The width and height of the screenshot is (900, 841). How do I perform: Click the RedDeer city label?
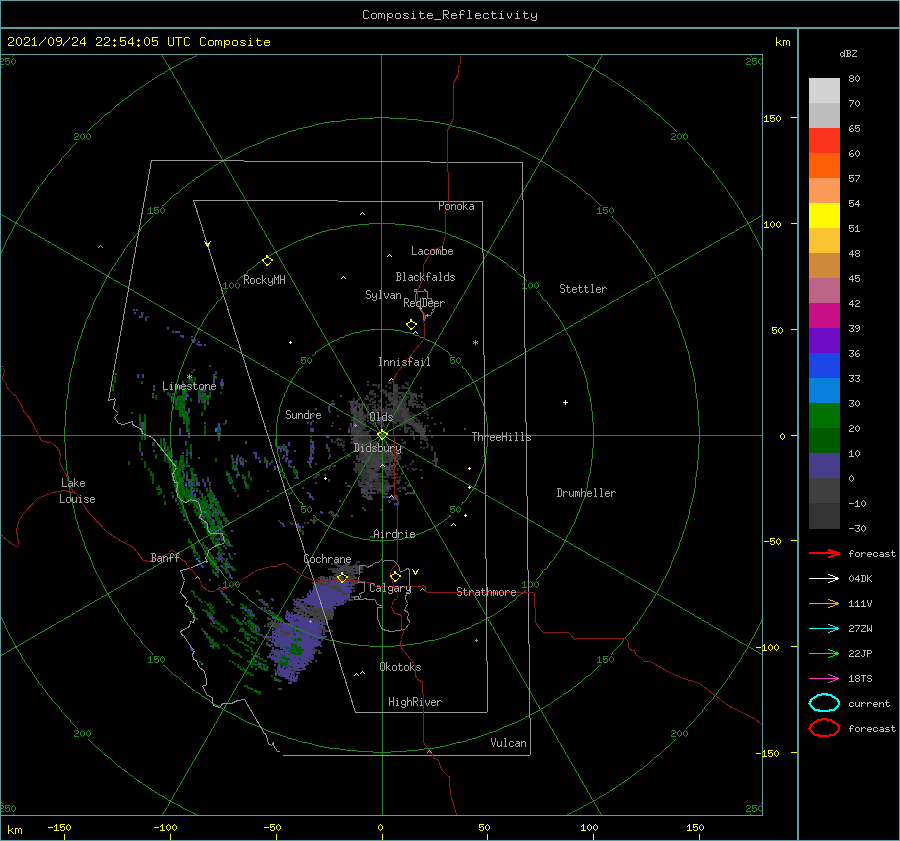click(424, 303)
